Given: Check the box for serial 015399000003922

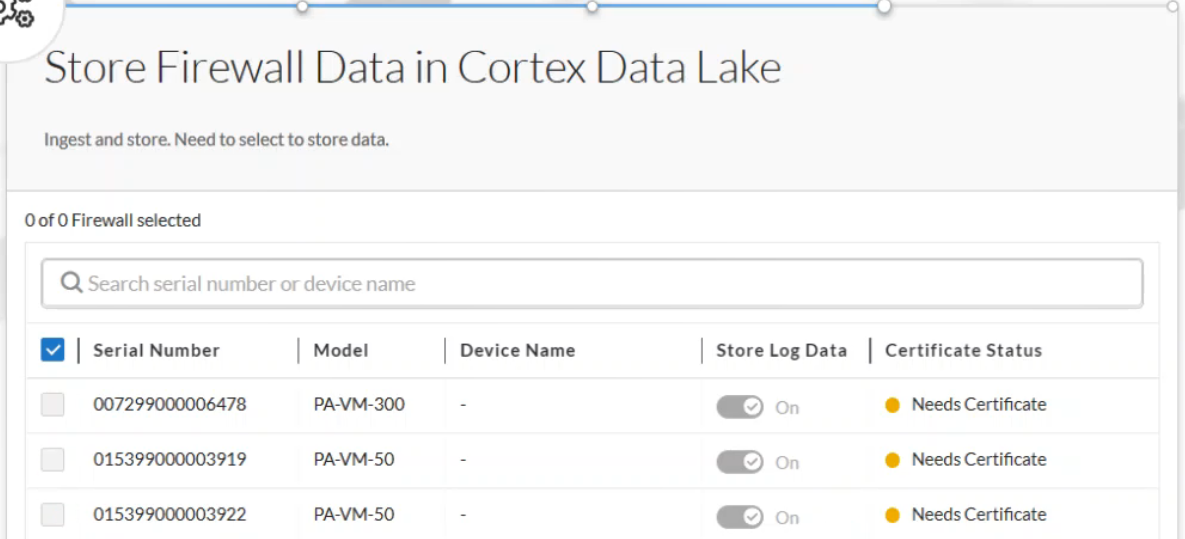Looking at the screenshot, I should 52,515.
